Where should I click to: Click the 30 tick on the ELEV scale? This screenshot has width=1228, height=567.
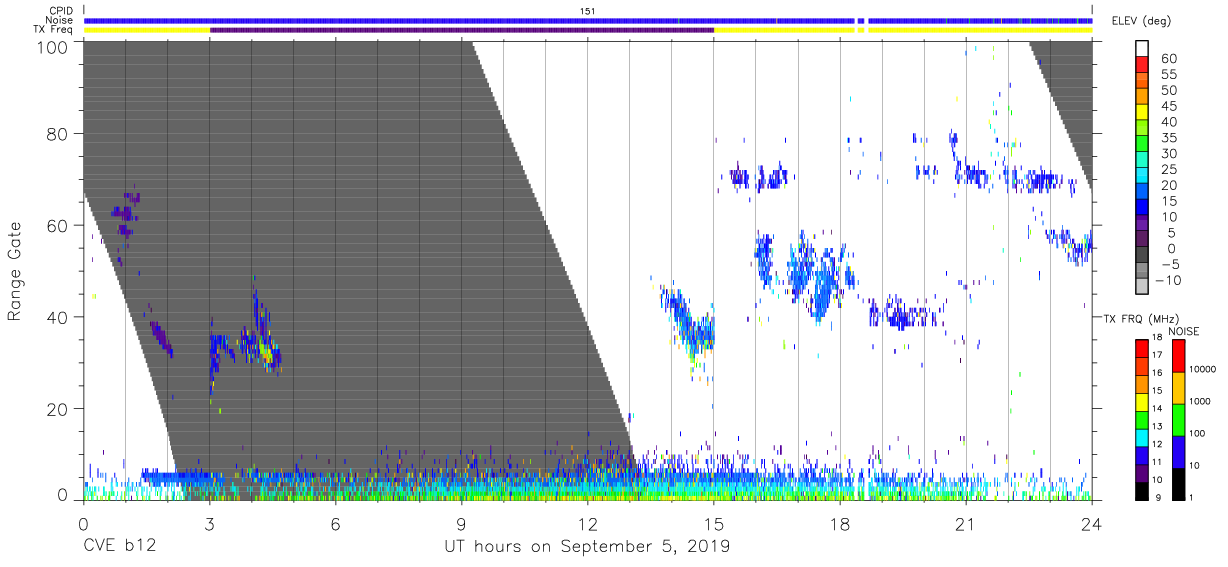tap(1168, 153)
